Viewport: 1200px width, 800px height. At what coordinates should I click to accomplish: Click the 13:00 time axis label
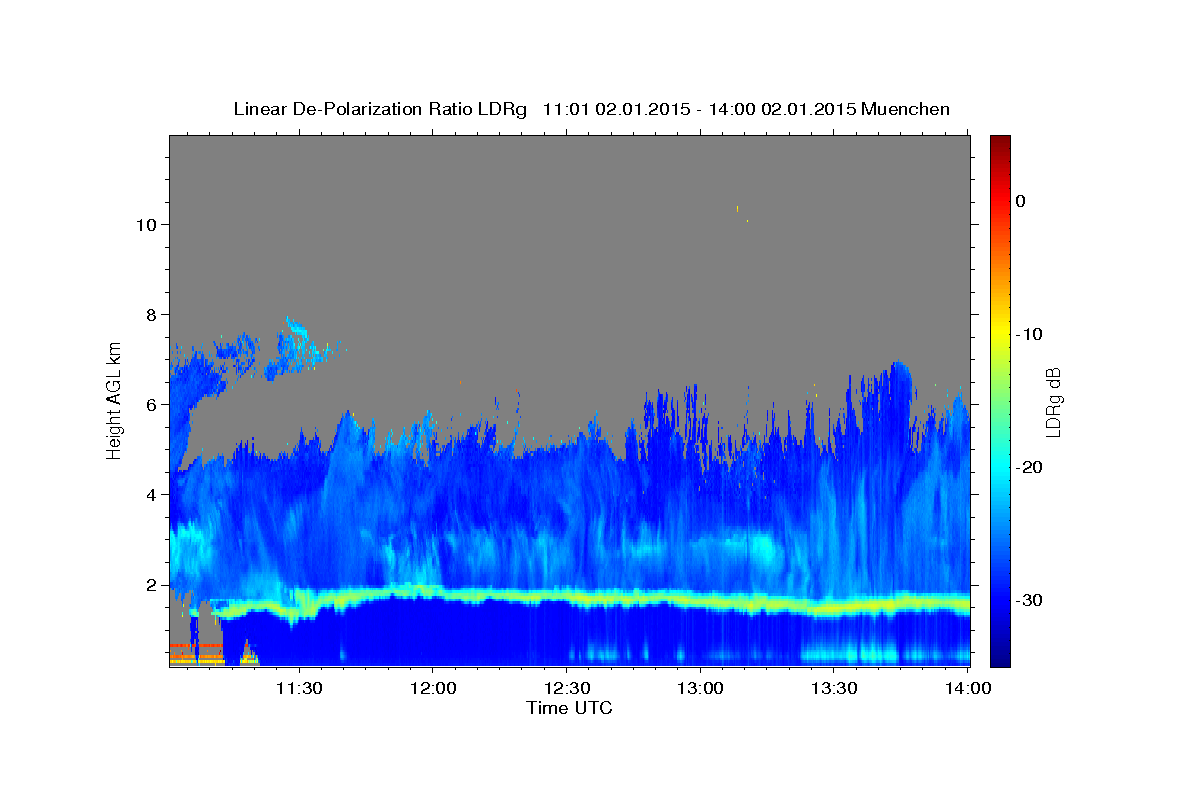tap(700, 688)
